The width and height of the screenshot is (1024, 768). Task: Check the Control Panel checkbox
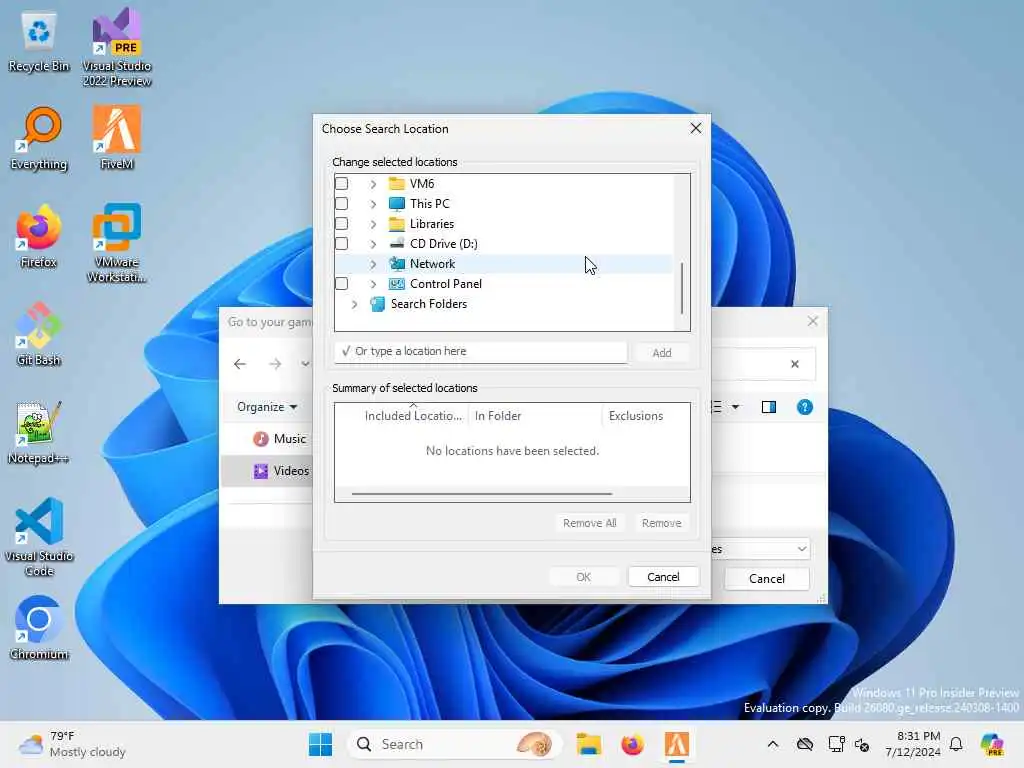tap(342, 283)
